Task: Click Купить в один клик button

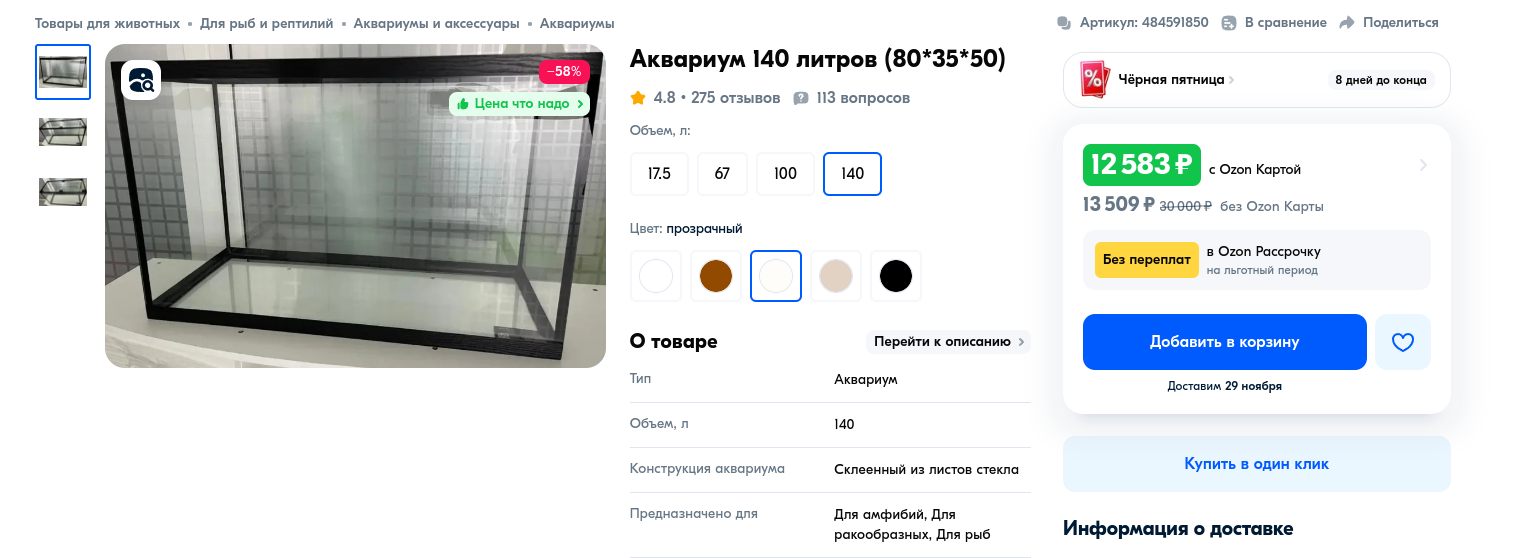Action: (x=1257, y=464)
